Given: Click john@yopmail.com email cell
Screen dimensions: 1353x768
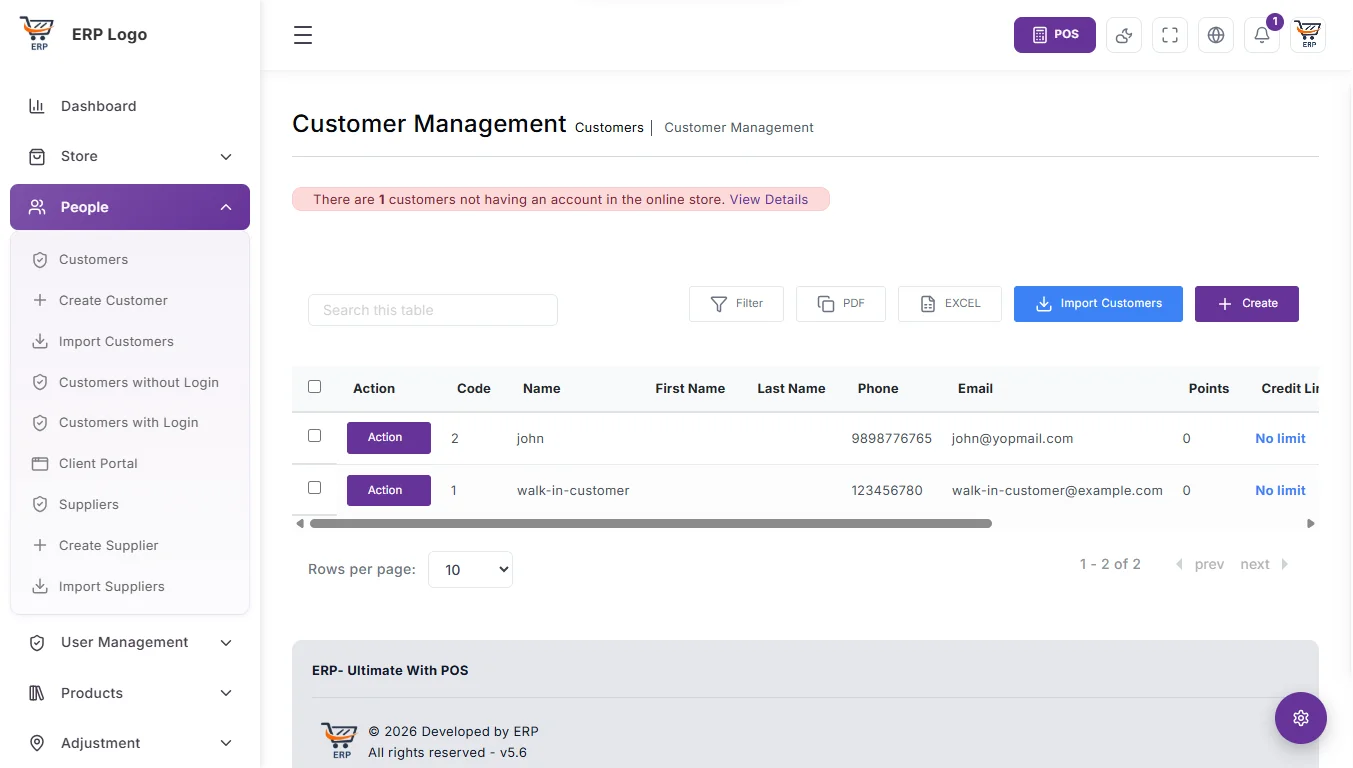Looking at the screenshot, I should point(1012,438).
